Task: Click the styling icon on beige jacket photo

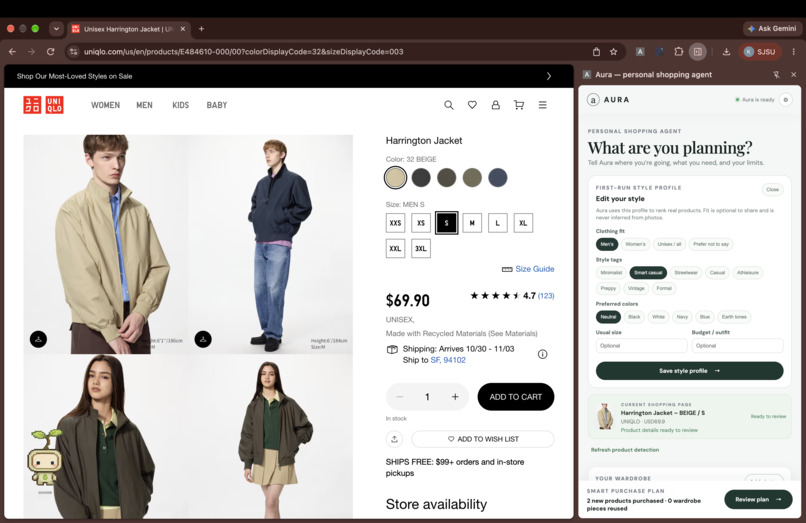Action: (x=39, y=339)
